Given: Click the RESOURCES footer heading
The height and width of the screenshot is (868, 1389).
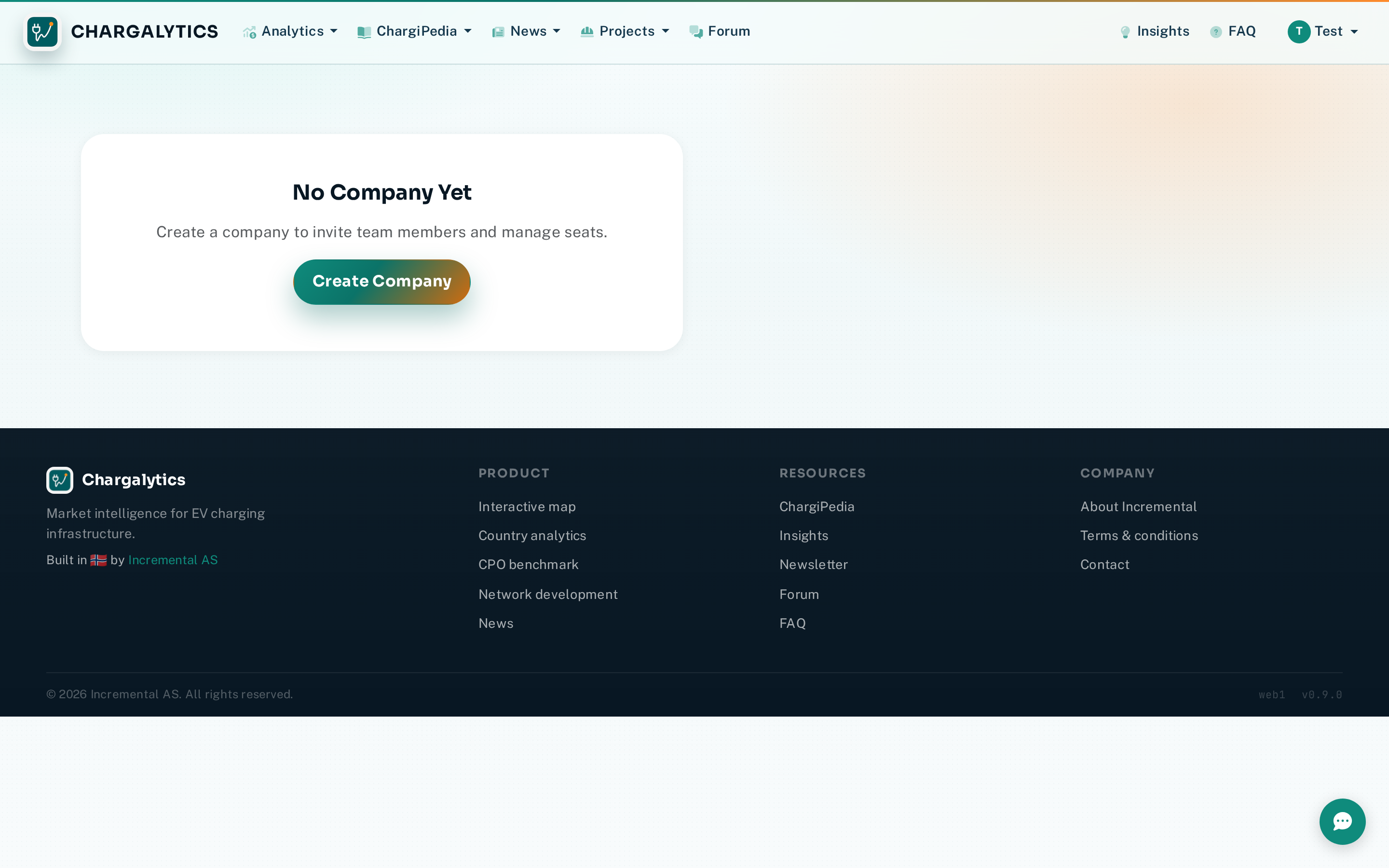Looking at the screenshot, I should pos(822,473).
